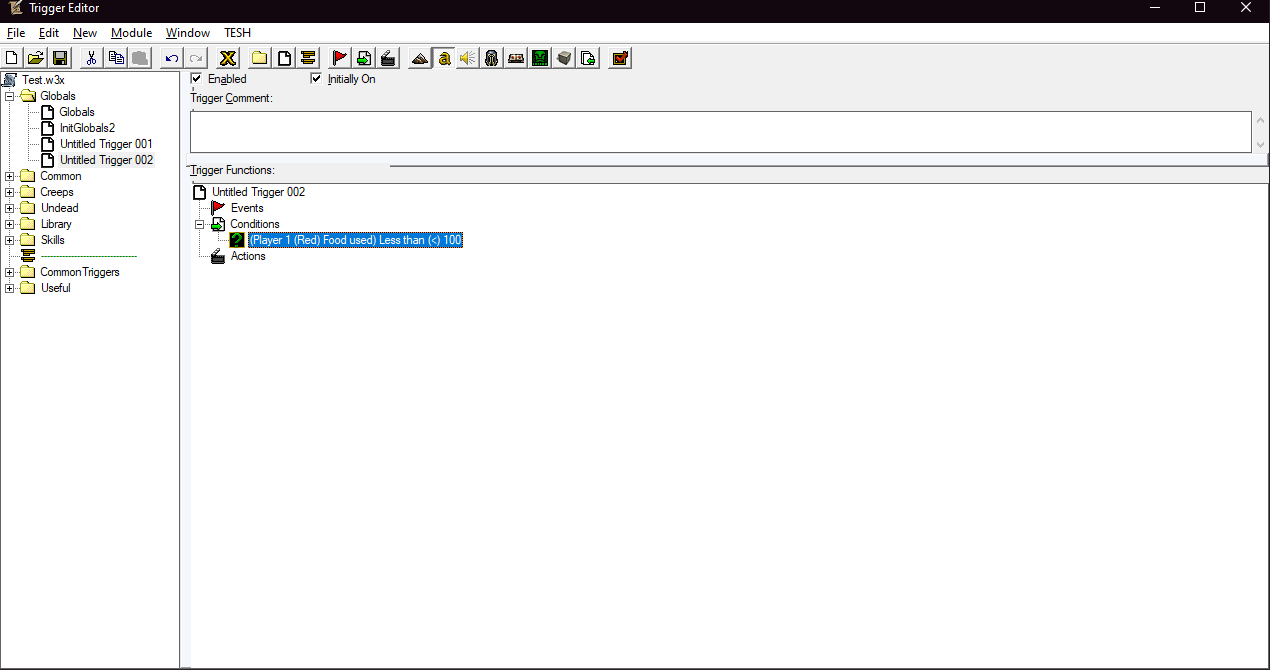Open the Module menu
The height and width of the screenshot is (670, 1270).
[131, 33]
